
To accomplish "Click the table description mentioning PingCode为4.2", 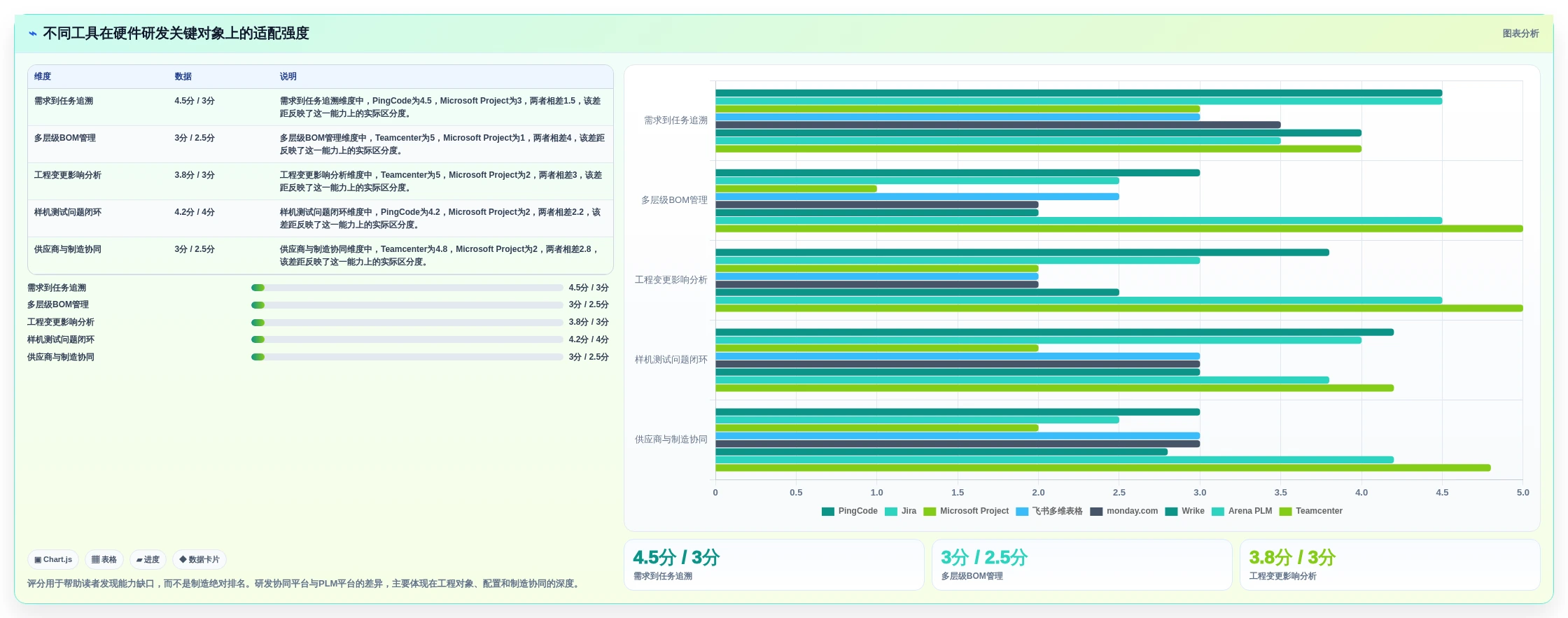I will pyautogui.click(x=440, y=218).
